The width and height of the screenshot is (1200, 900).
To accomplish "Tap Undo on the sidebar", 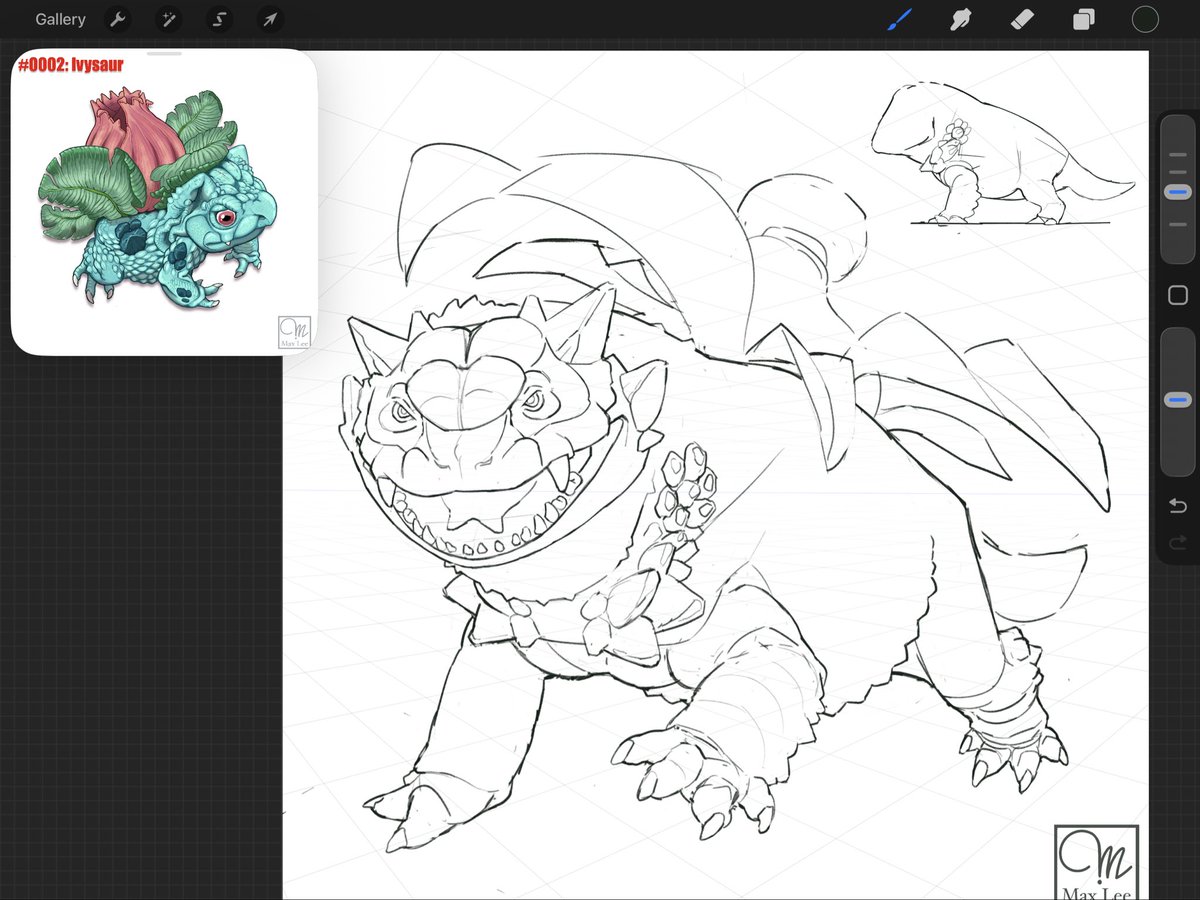I will (1177, 506).
